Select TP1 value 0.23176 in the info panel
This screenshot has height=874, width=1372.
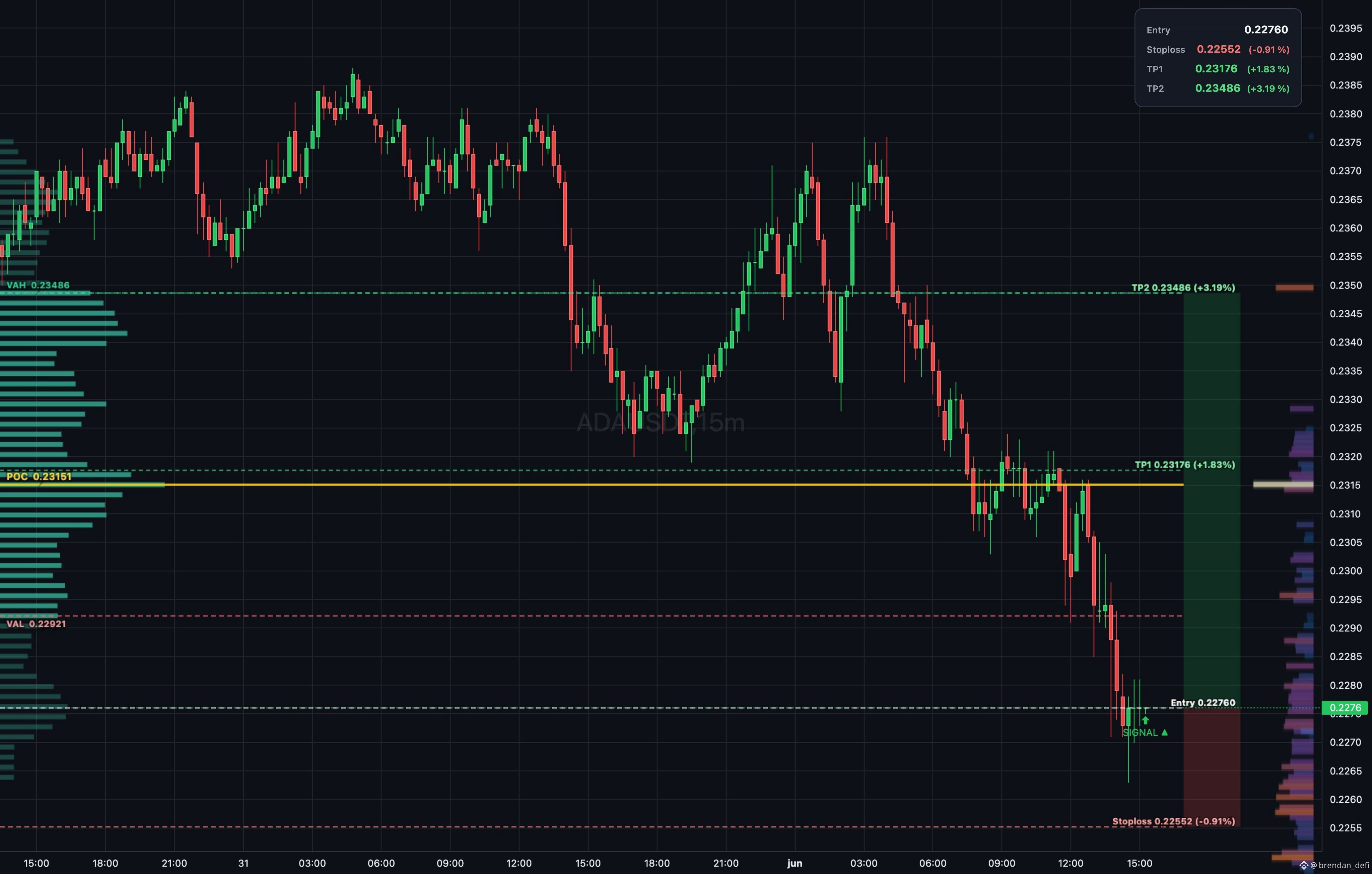1217,68
